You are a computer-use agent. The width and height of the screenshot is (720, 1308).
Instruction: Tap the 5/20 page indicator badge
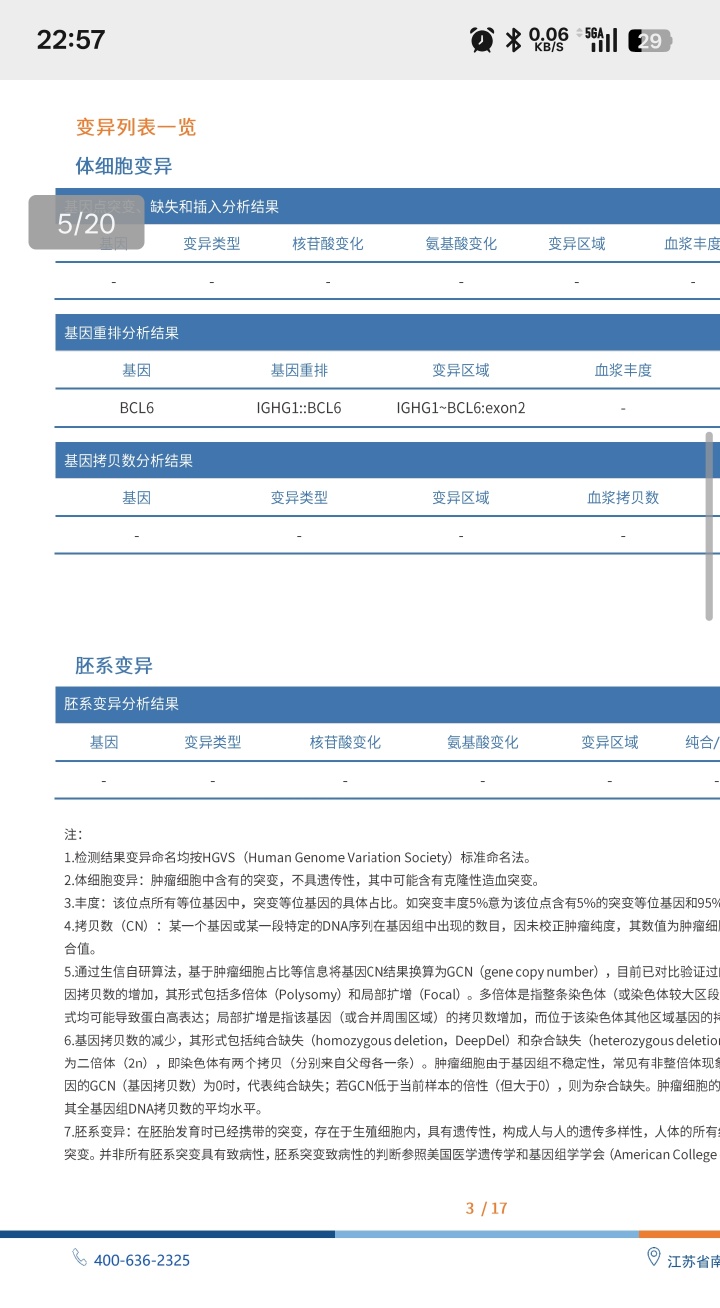(x=86, y=222)
